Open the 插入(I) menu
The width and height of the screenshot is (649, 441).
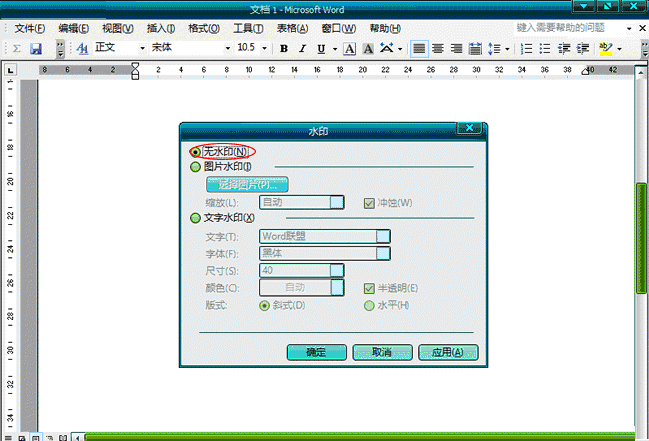(161, 29)
